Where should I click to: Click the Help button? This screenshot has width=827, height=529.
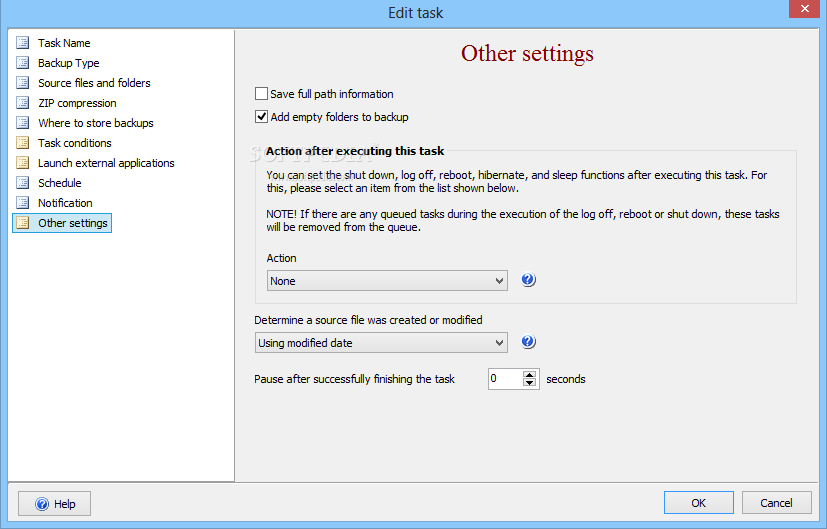coord(54,504)
